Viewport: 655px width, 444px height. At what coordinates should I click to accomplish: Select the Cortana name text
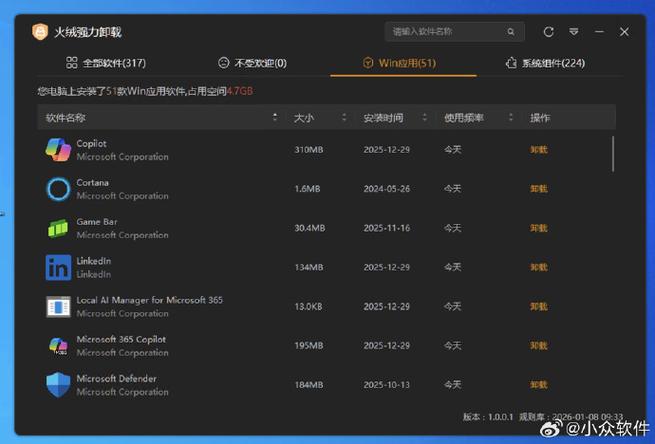92,183
